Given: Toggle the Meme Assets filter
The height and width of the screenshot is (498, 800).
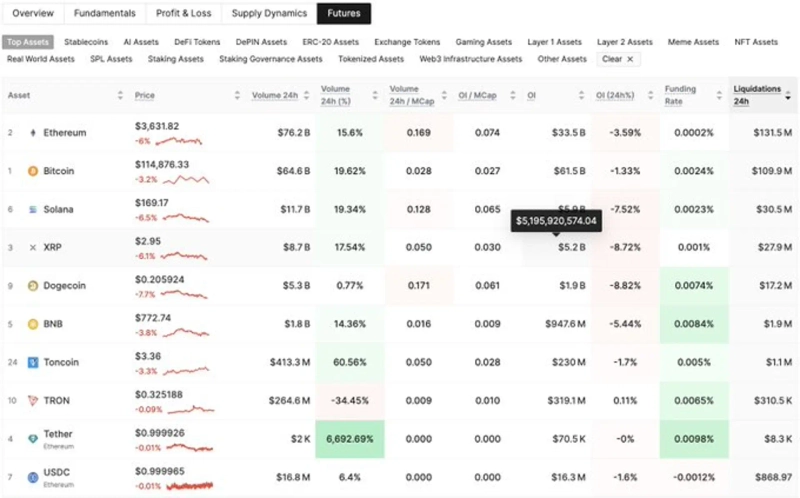Looking at the screenshot, I should click(692, 42).
